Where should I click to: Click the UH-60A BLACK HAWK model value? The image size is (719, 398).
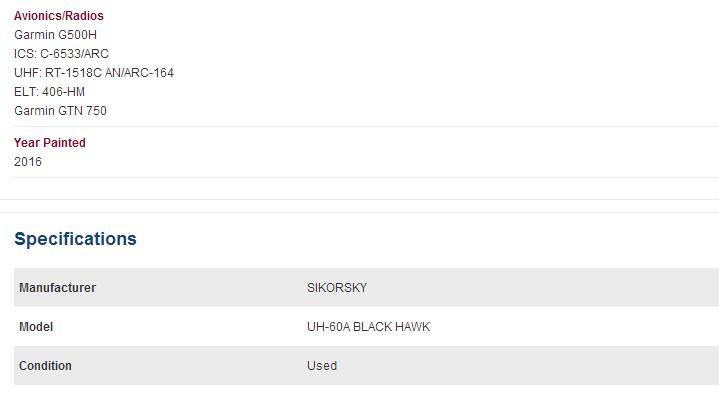(369, 326)
